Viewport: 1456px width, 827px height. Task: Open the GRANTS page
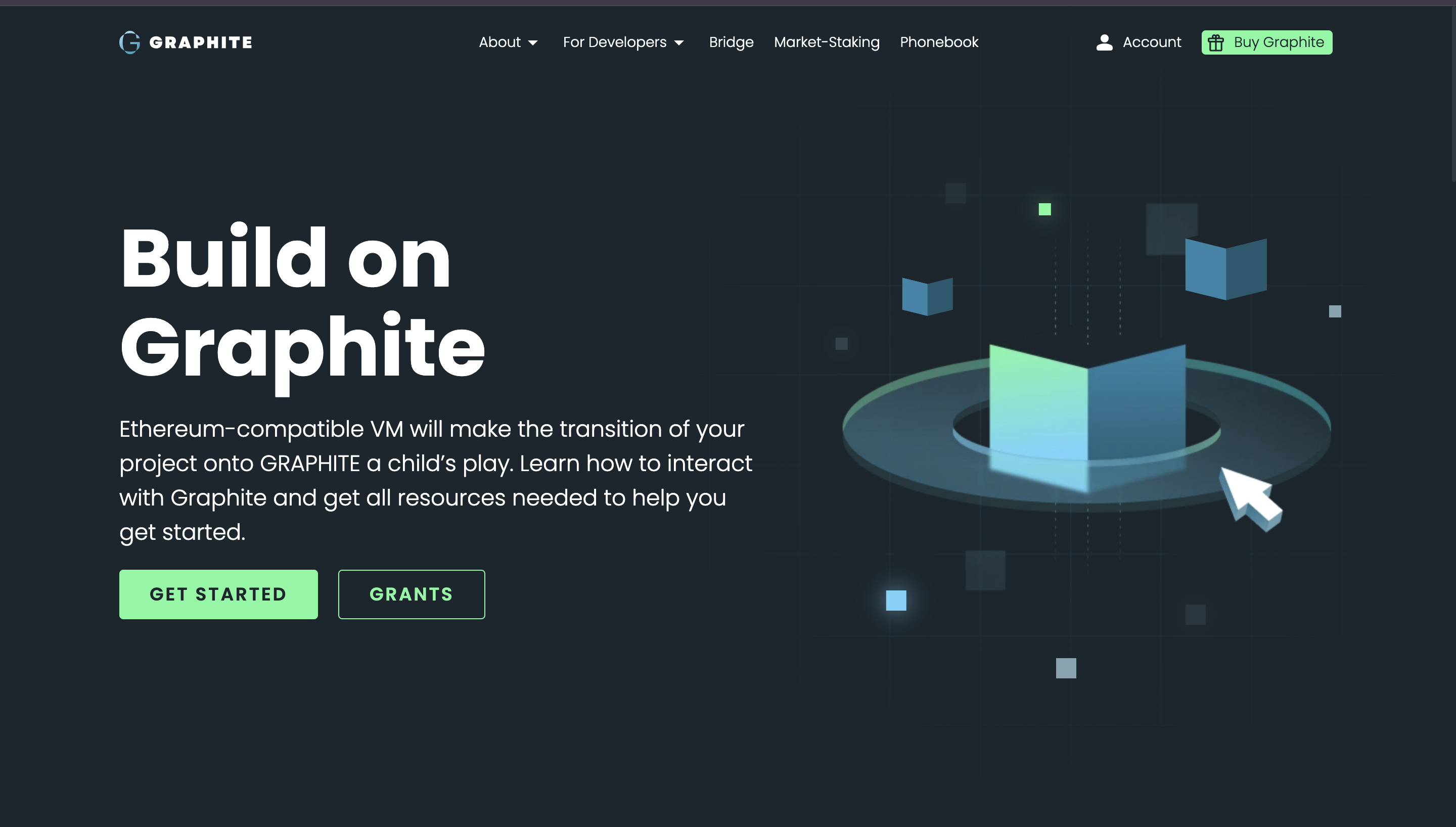(x=411, y=594)
